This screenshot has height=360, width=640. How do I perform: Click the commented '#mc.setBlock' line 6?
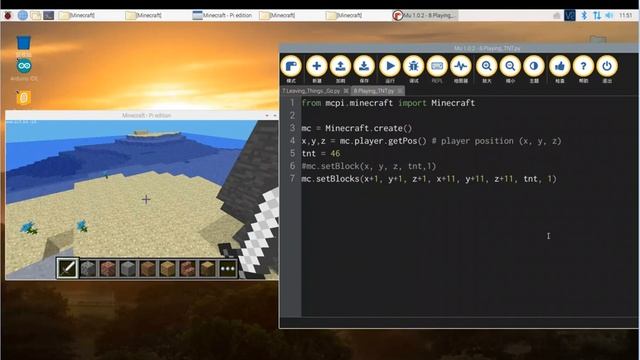click(369, 166)
